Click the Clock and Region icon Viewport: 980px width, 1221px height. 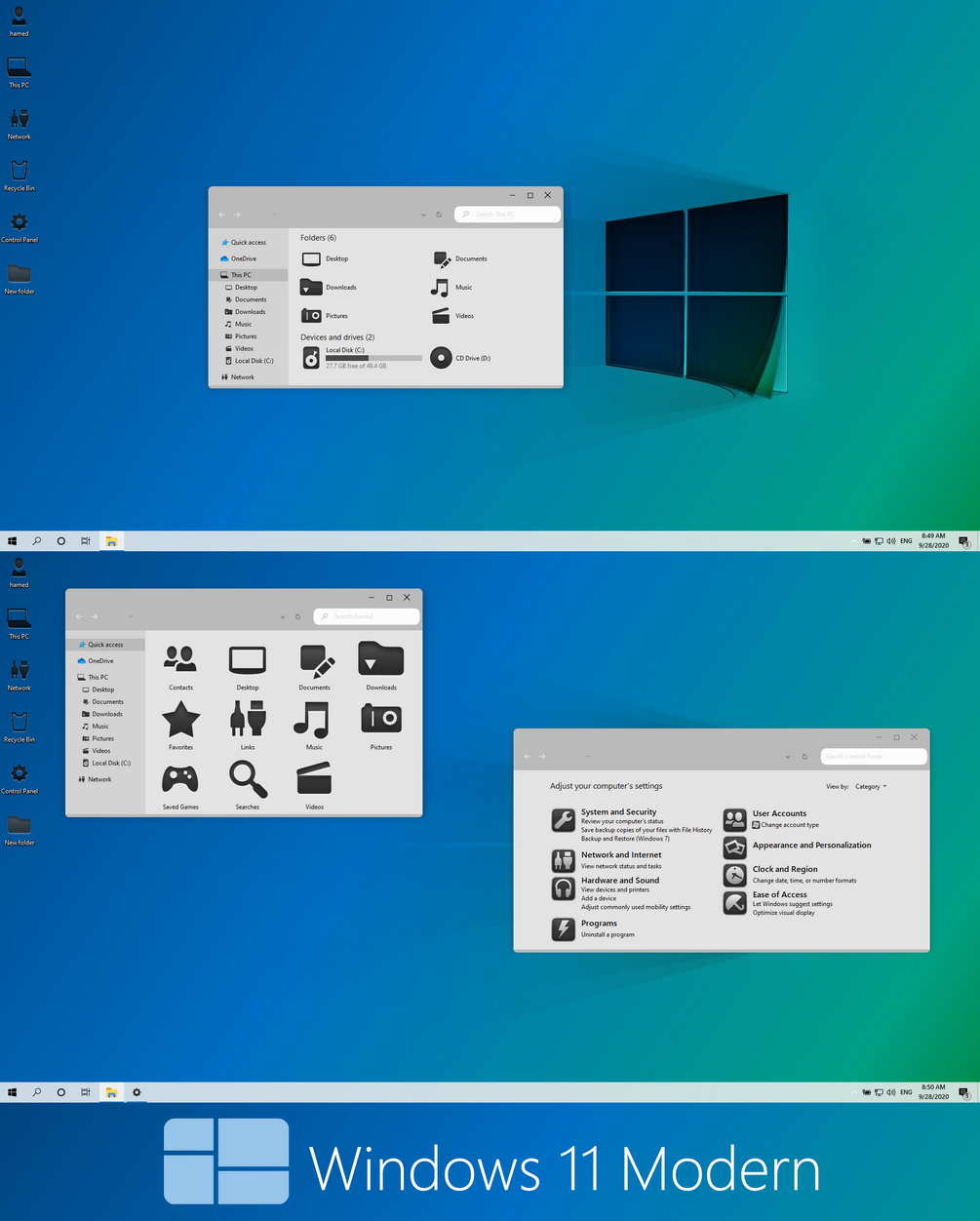(735, 875)
